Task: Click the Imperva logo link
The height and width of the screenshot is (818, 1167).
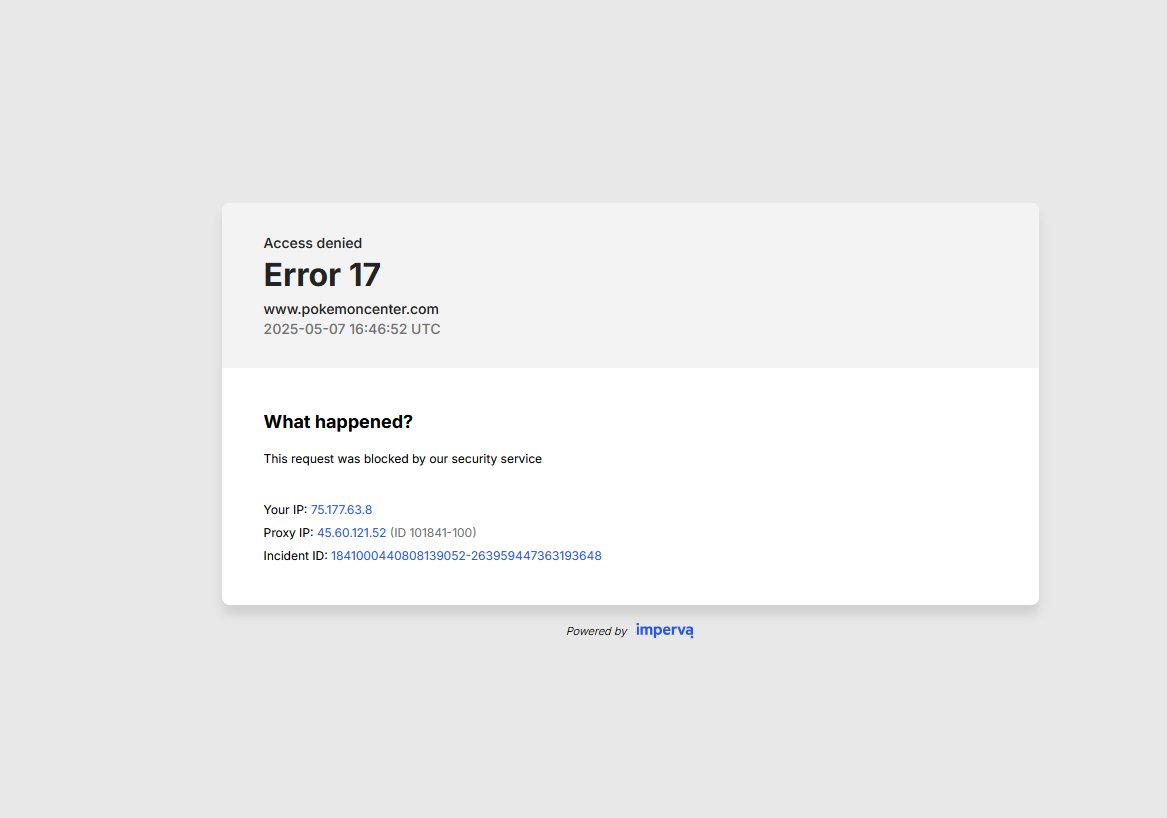Action: coord(665,630)
